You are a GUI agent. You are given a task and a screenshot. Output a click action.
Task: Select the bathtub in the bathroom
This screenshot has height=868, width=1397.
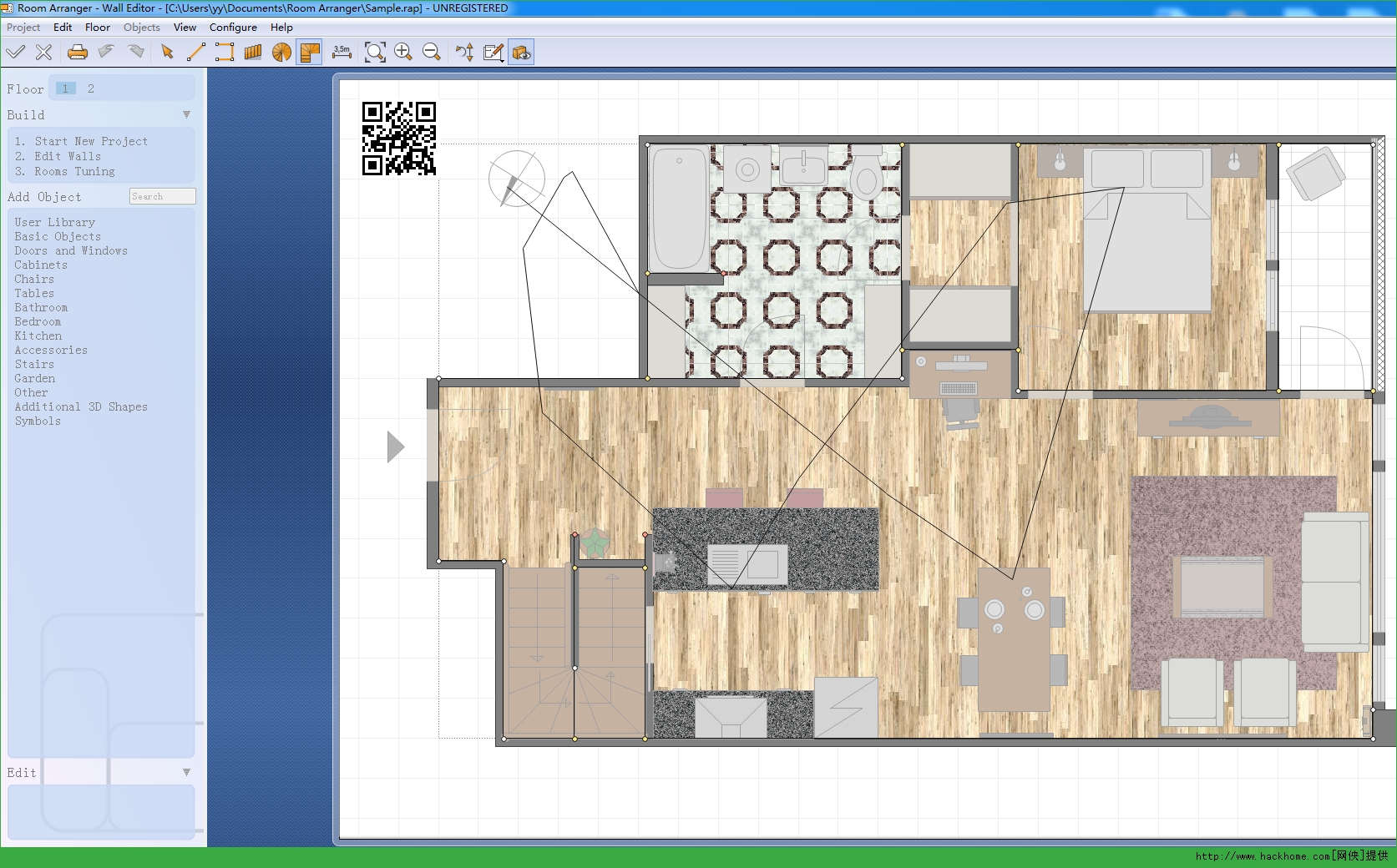[680, 208]
